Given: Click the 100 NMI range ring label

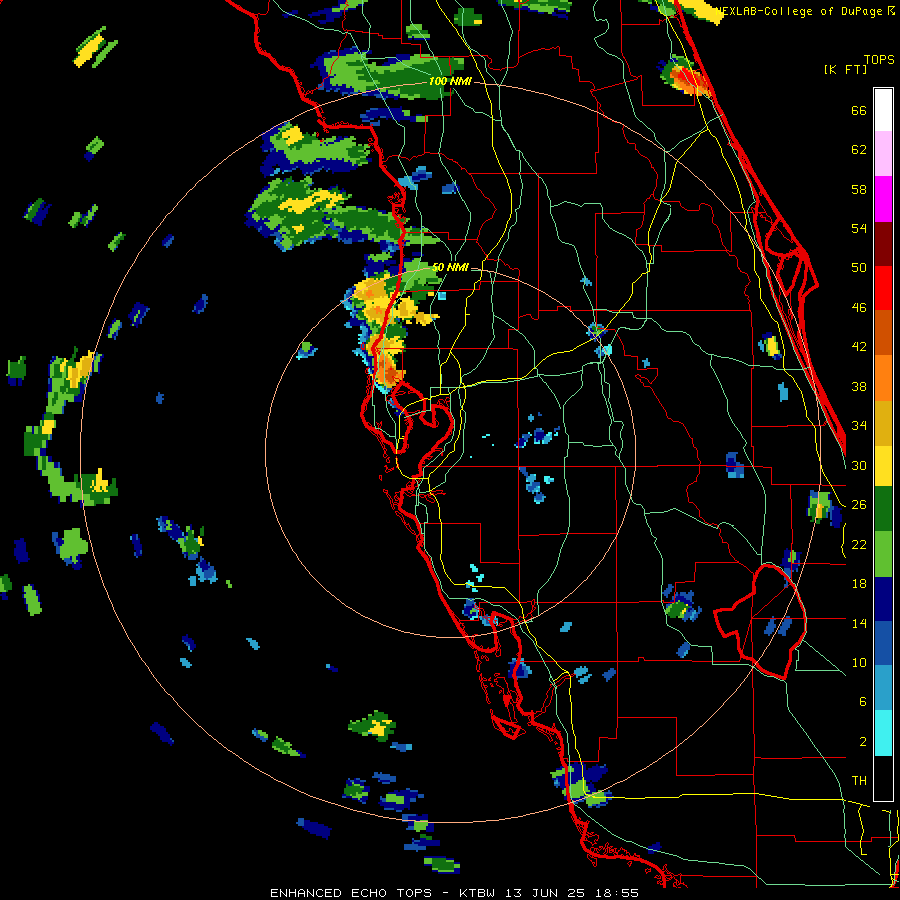Looking at the screenshot, I should click(450, 82).
